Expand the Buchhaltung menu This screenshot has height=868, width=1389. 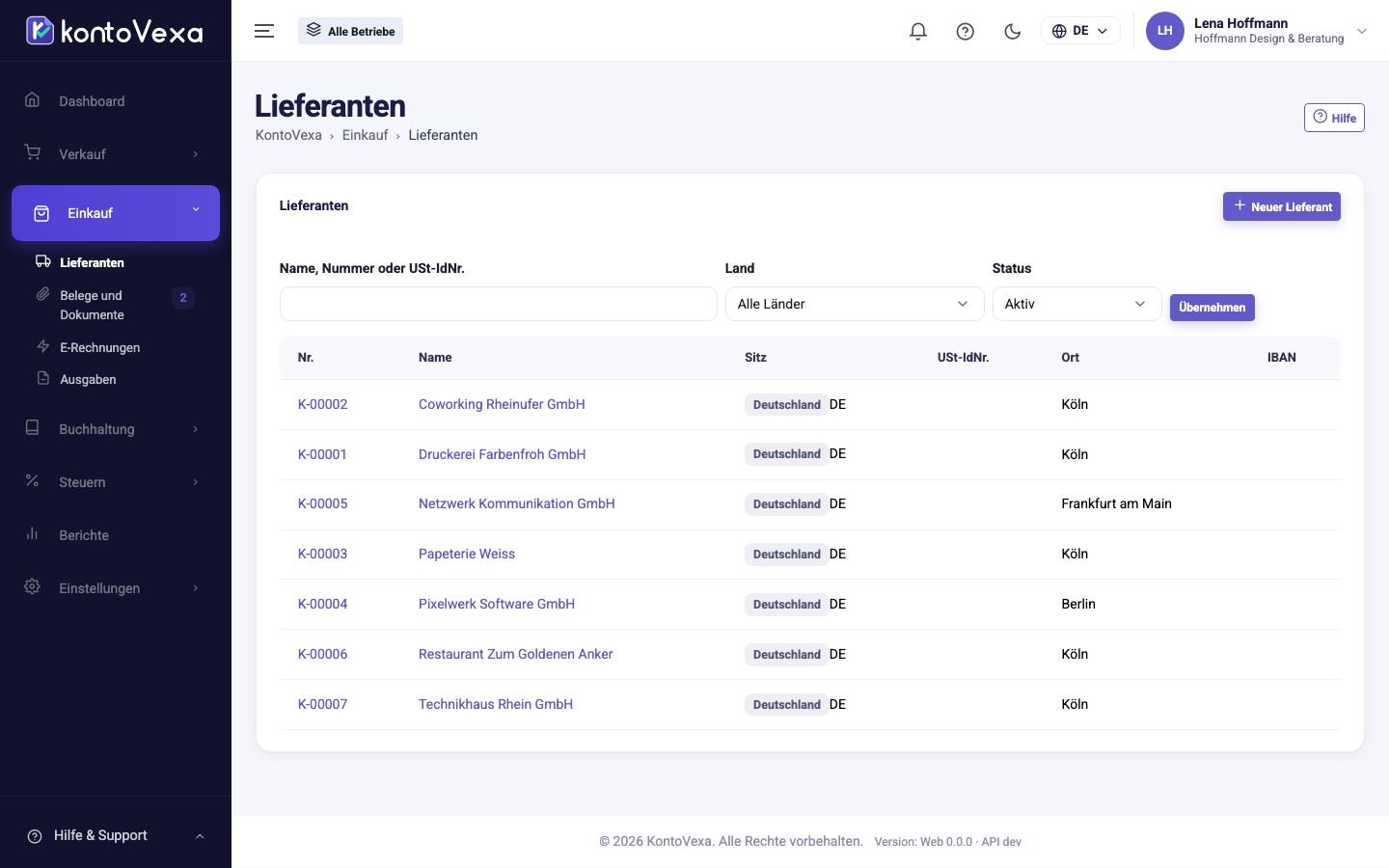pos(116,429)
